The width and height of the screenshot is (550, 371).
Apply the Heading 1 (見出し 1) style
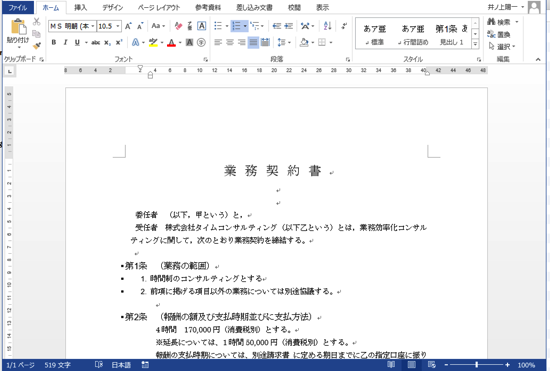(451, 34)
